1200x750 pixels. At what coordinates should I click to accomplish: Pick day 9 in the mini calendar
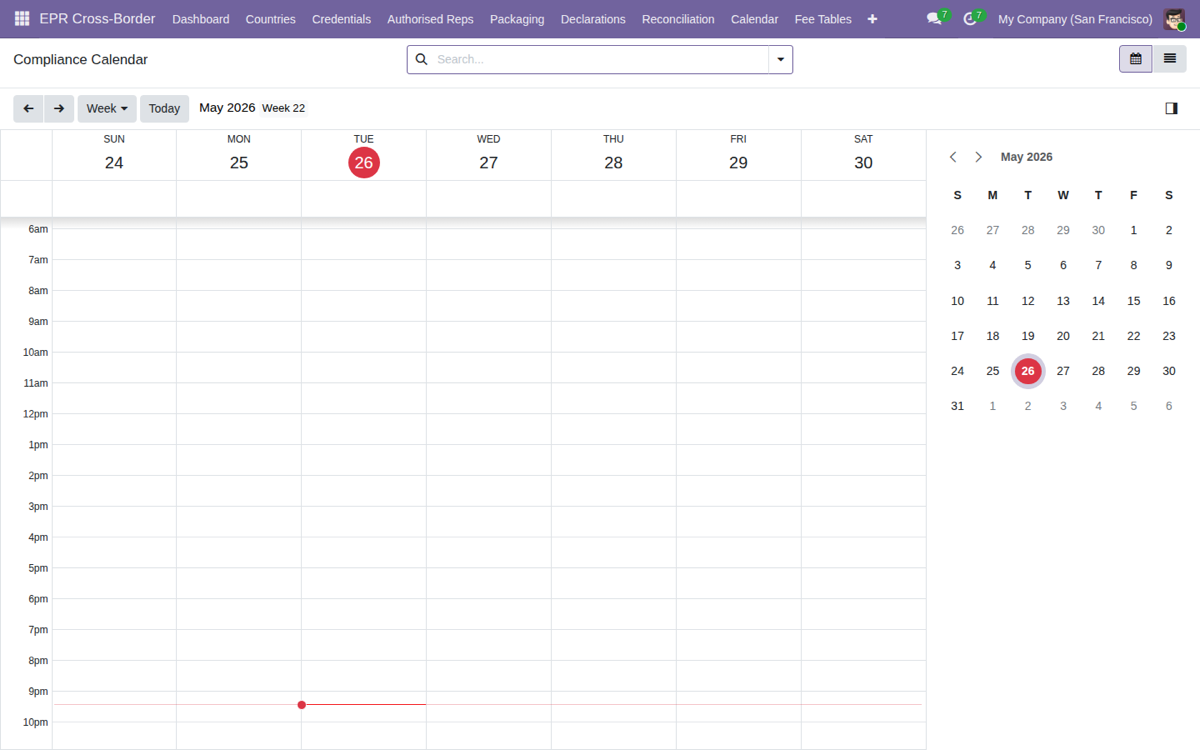click(1169, 265)
